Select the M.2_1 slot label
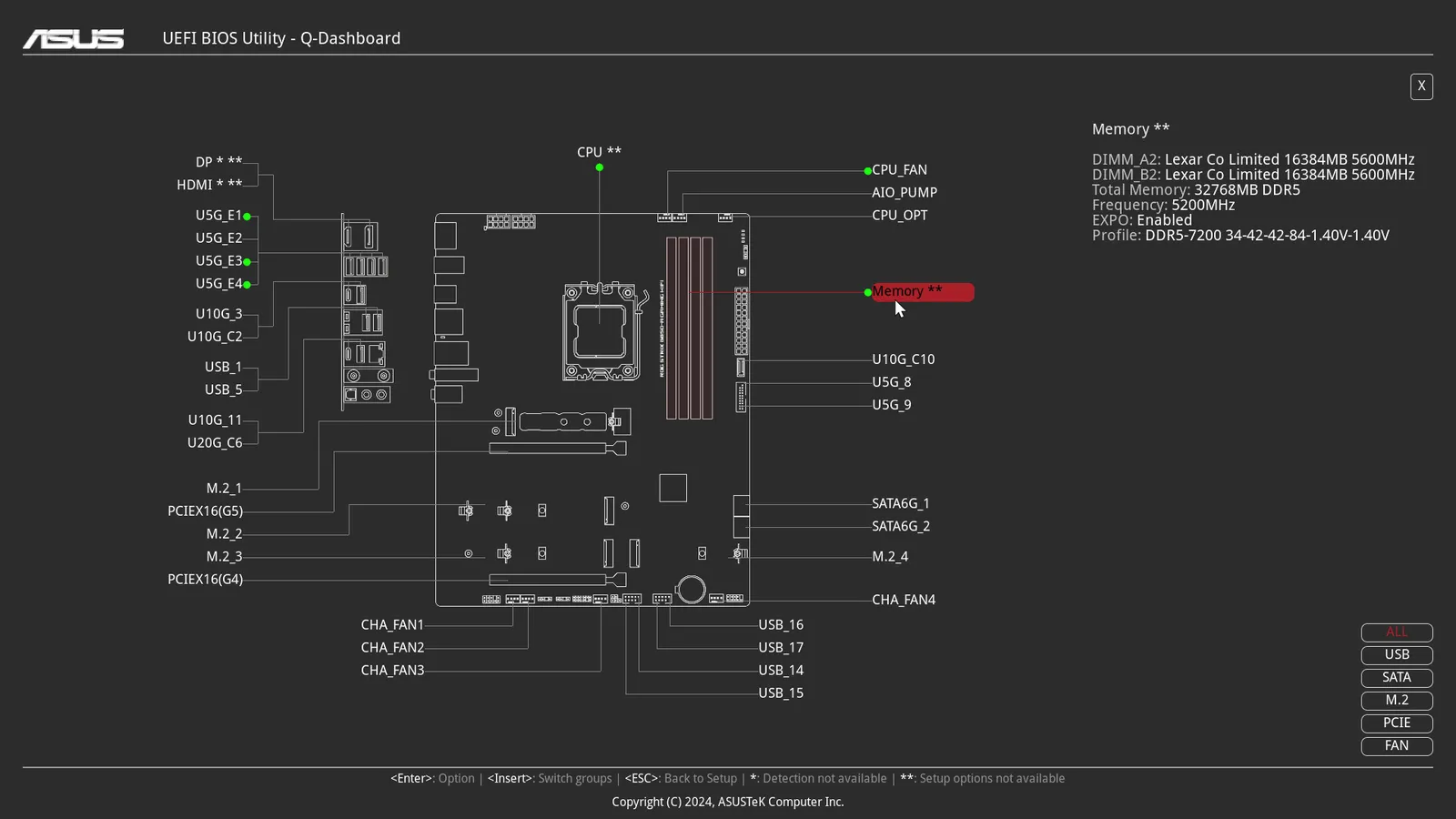Viewport: 1456px width, 819px height. point(225,489)
